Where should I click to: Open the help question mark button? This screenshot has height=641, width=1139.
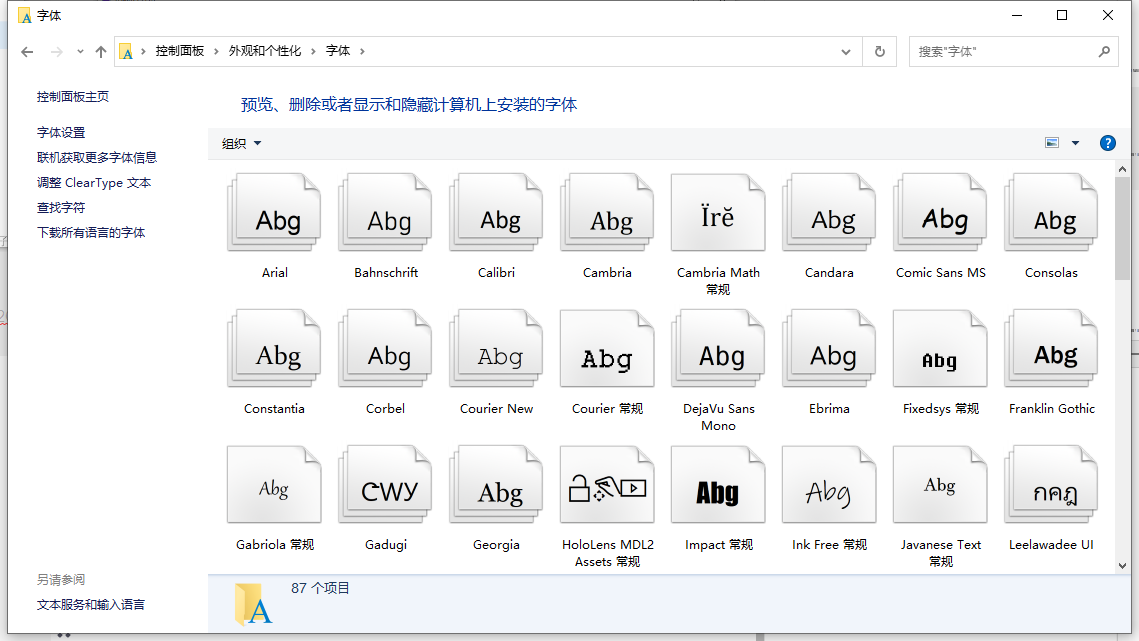coord(1107,142)
